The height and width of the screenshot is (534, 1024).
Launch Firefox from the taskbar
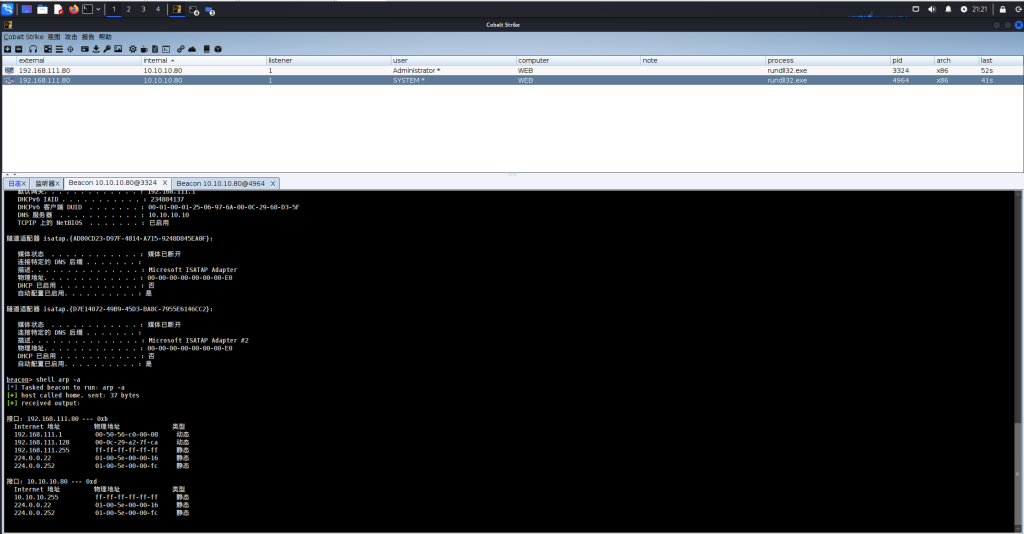tap(73, 9)
